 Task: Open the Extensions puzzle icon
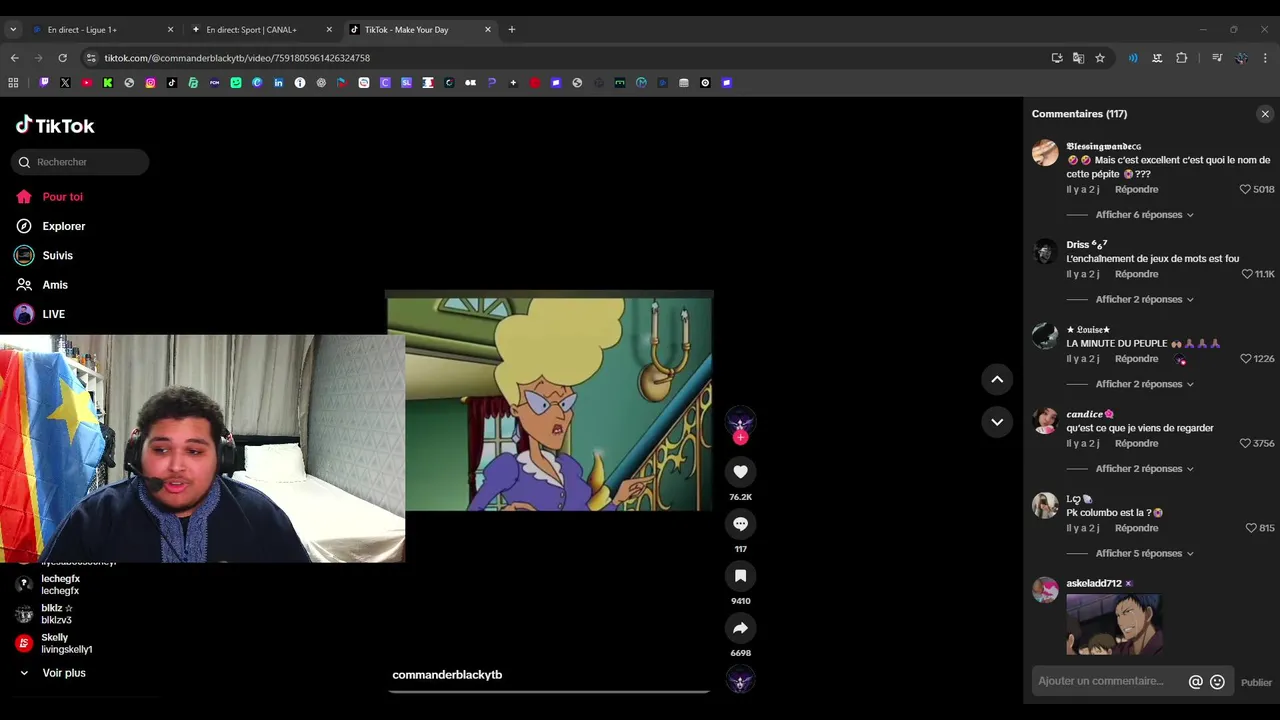(x=1181, y=58)
